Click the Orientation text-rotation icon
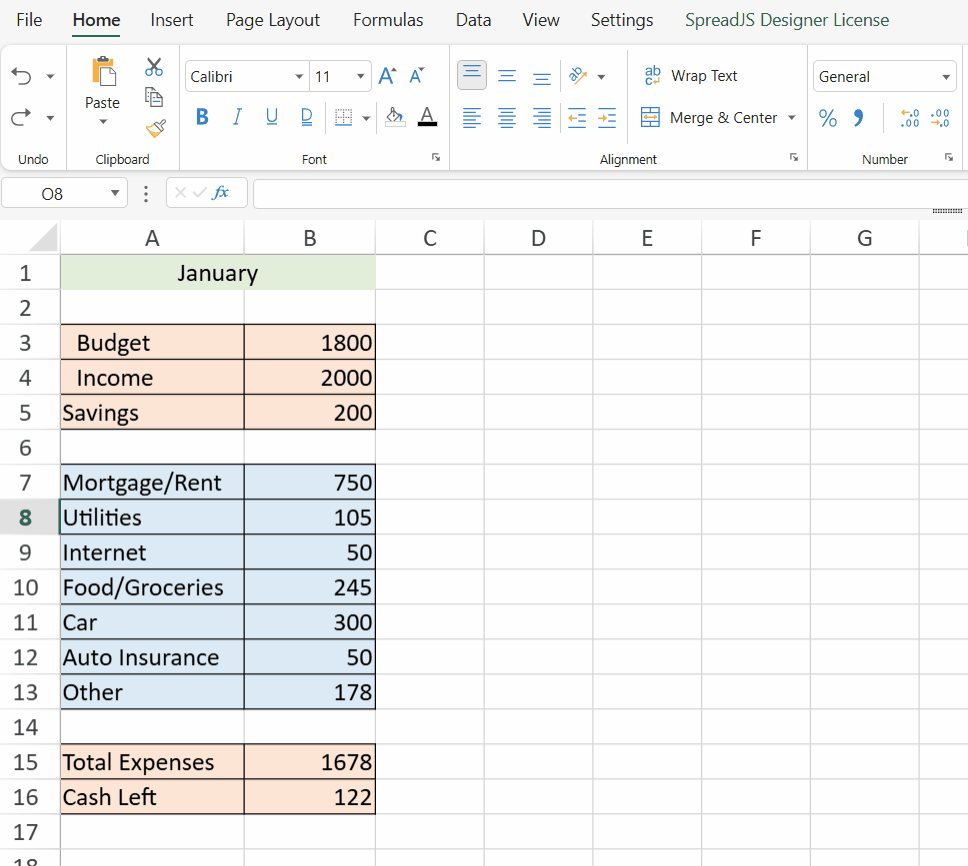Screen dimensions: 968x866 [578, 76]
